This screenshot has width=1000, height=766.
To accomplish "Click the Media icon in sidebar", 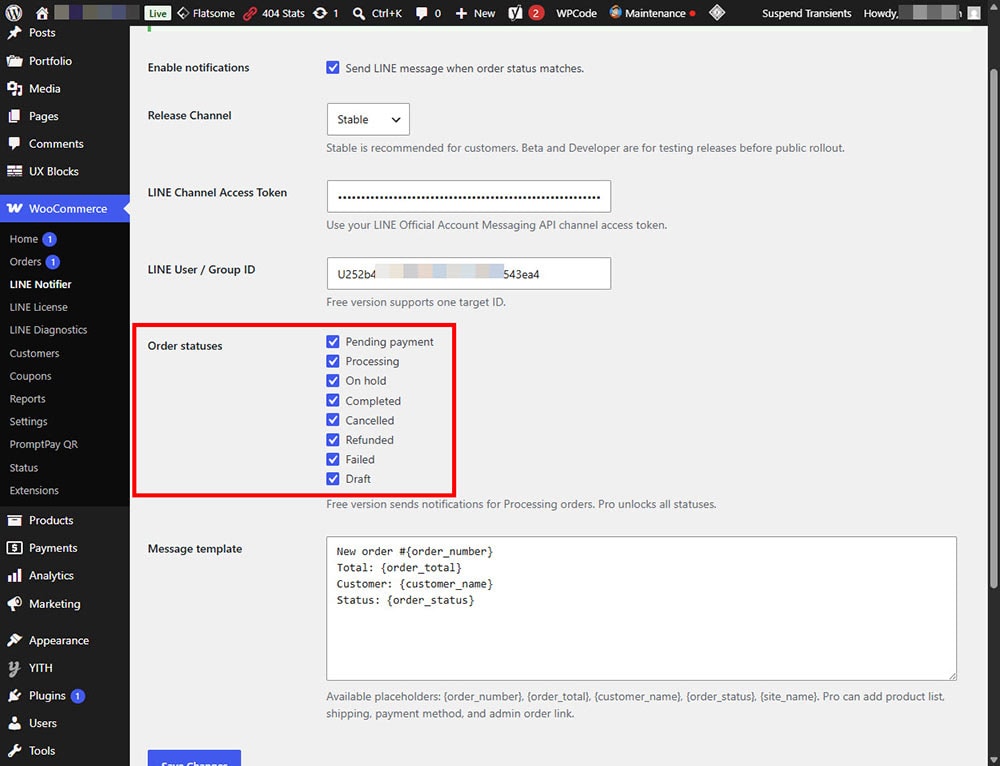I will click(x=14, y=89).
